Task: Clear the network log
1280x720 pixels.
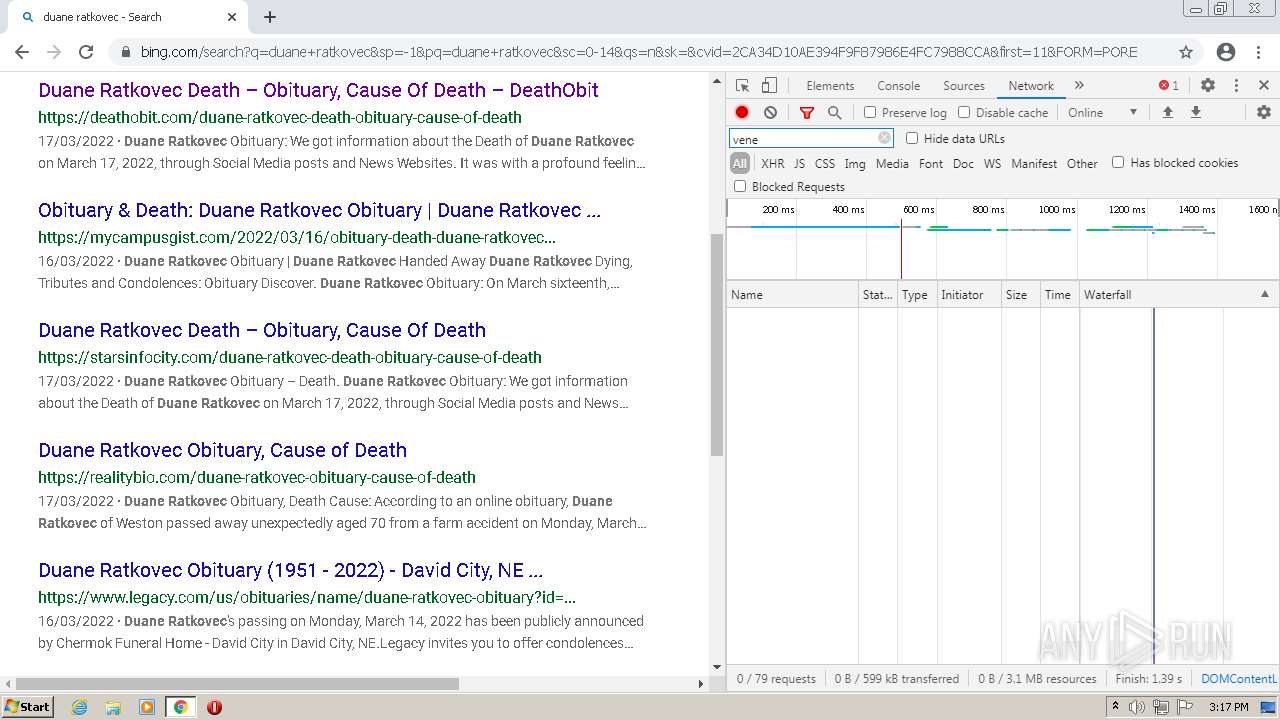Action: pyautogui.click(x=770, y=113)
